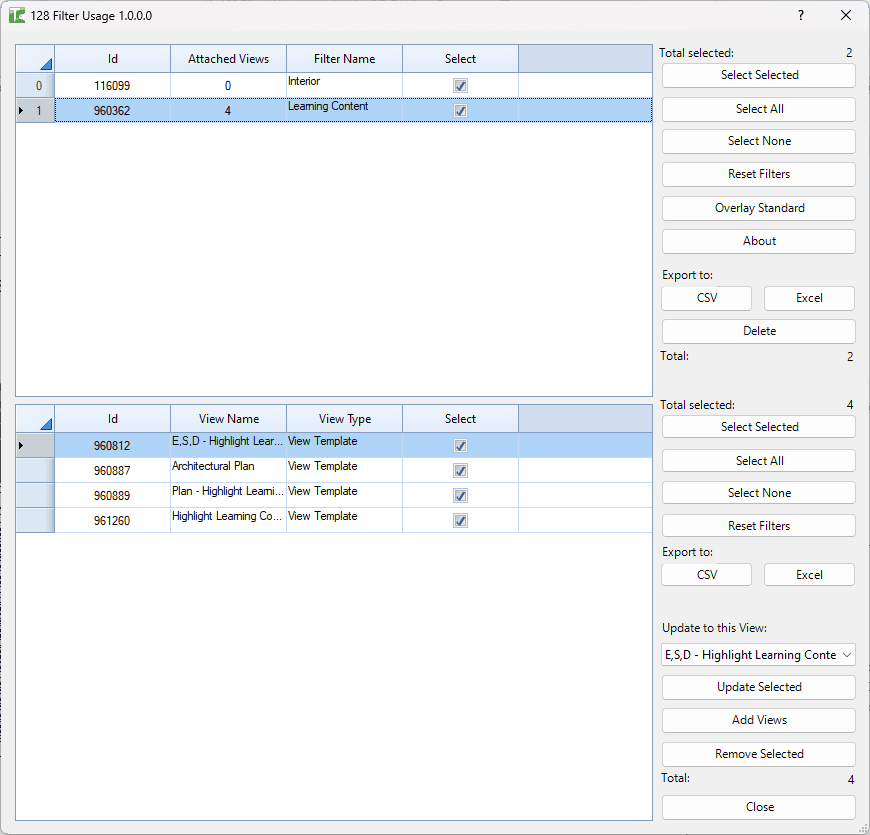Toggle Select checkbox for view 960812
The height and width of the screenshot is (835, 870).
tap(460, 446)
